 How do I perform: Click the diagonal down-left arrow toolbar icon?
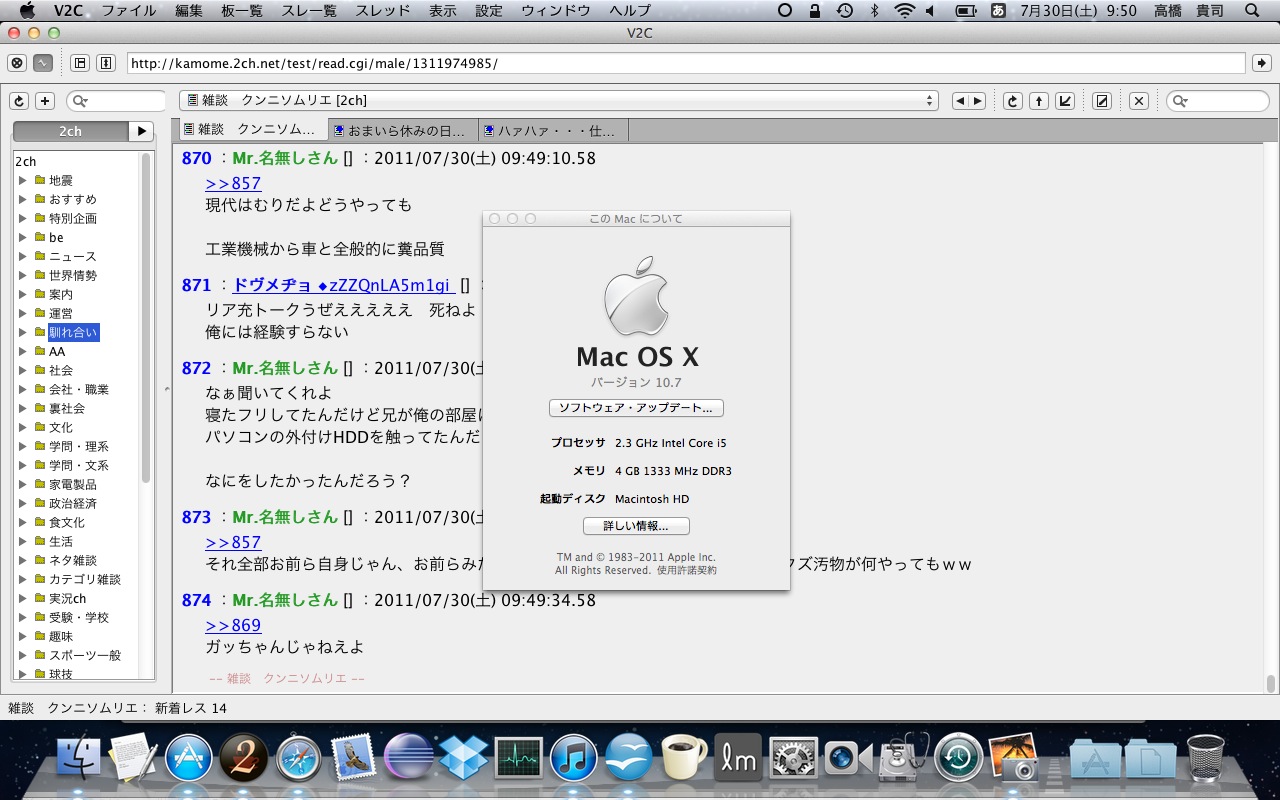tap(1065, 101)
